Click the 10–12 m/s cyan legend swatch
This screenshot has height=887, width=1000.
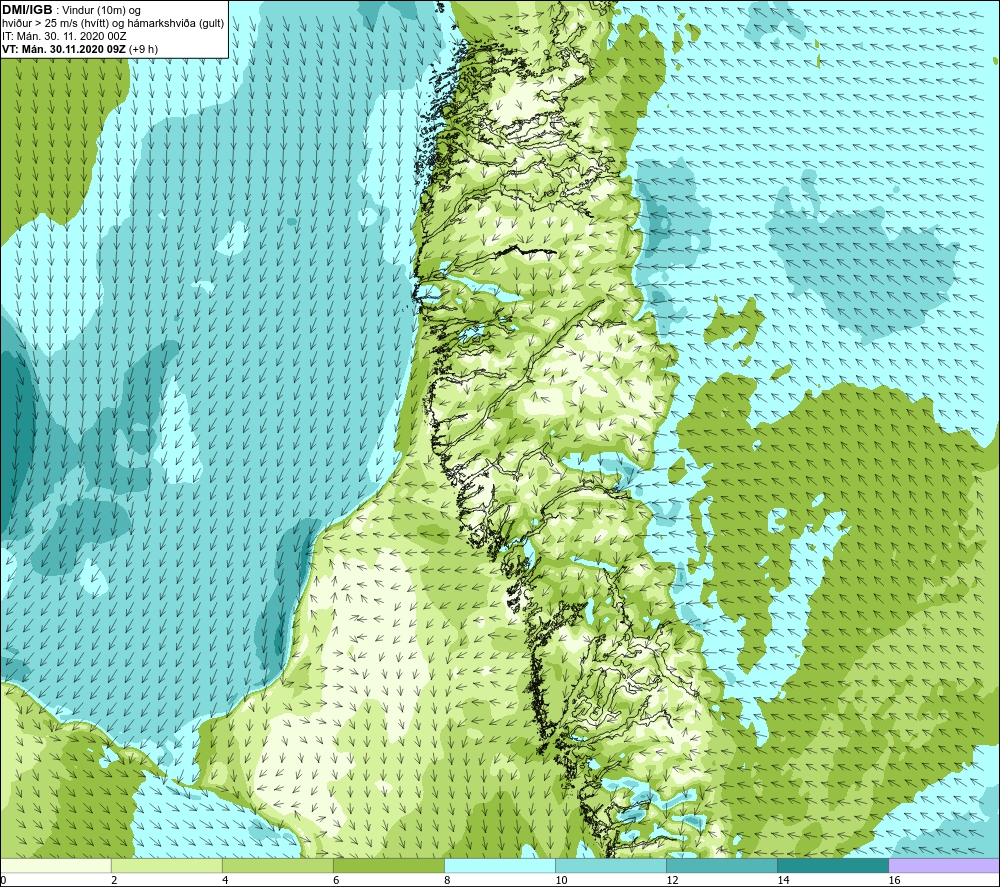pyautogui.click(x=611, y=865)
